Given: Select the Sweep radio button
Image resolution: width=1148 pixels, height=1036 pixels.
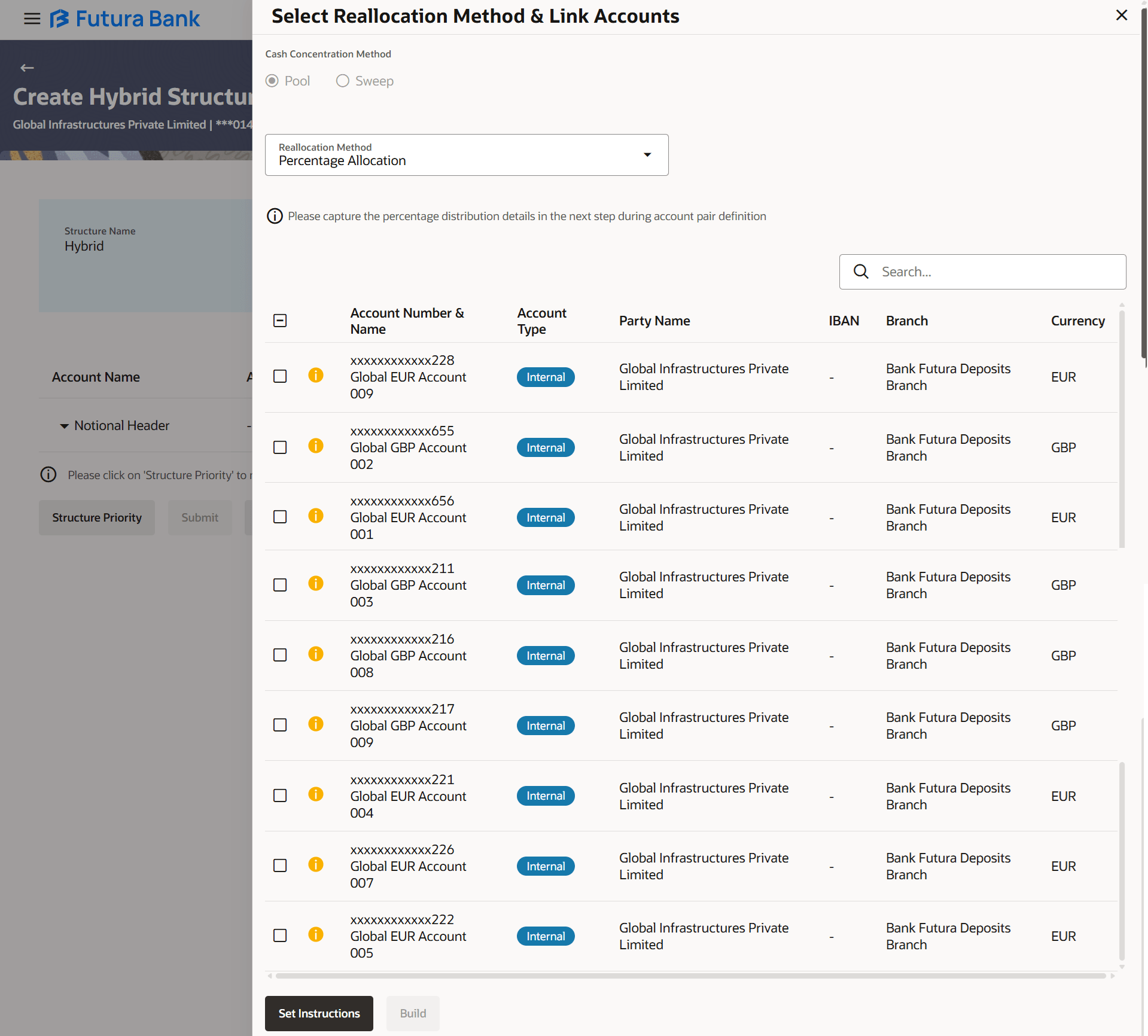Looking at the screenshot, I should pos(343,81).
